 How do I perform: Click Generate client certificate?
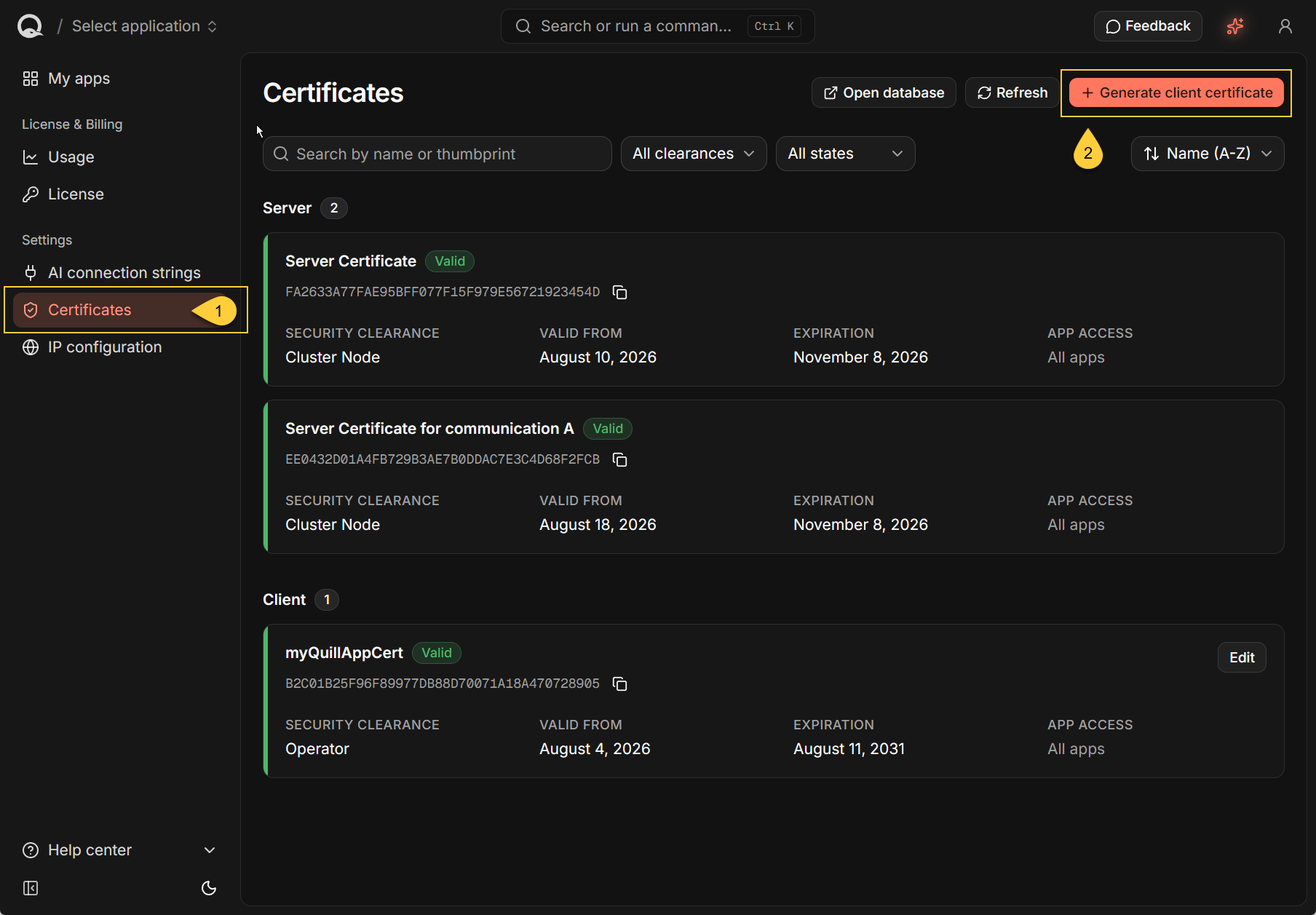1176,92
